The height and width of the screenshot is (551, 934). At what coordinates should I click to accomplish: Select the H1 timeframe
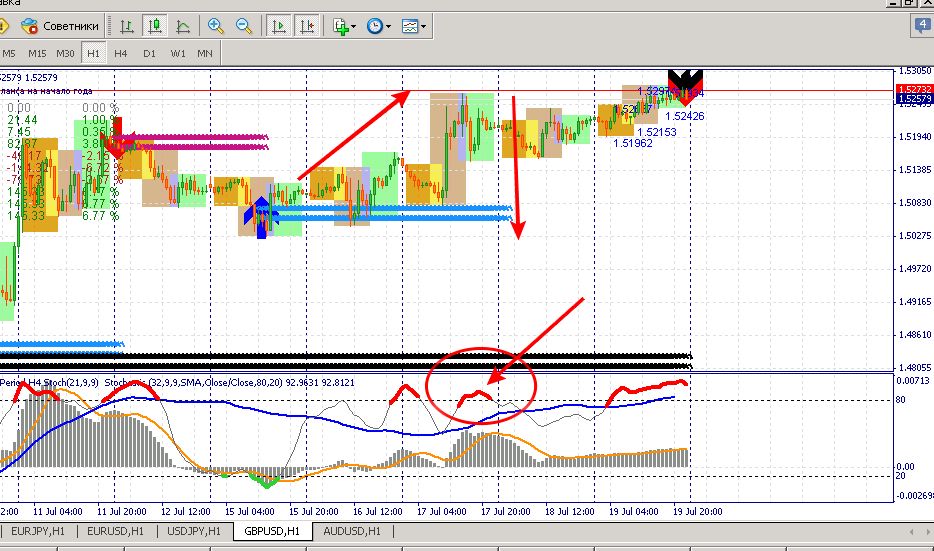click(94, 54)
